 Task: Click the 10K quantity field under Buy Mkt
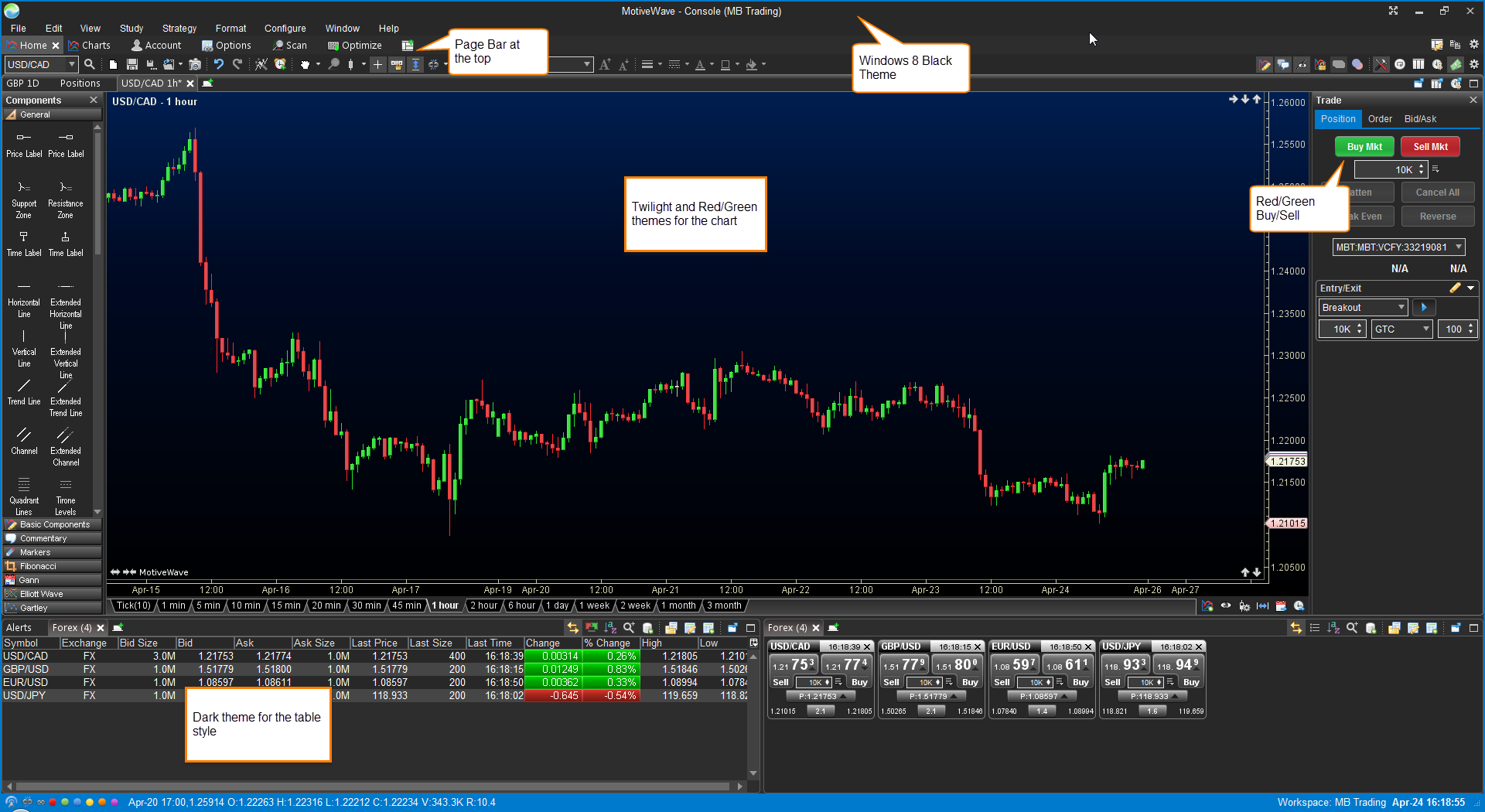click(x=1389, y=169)
